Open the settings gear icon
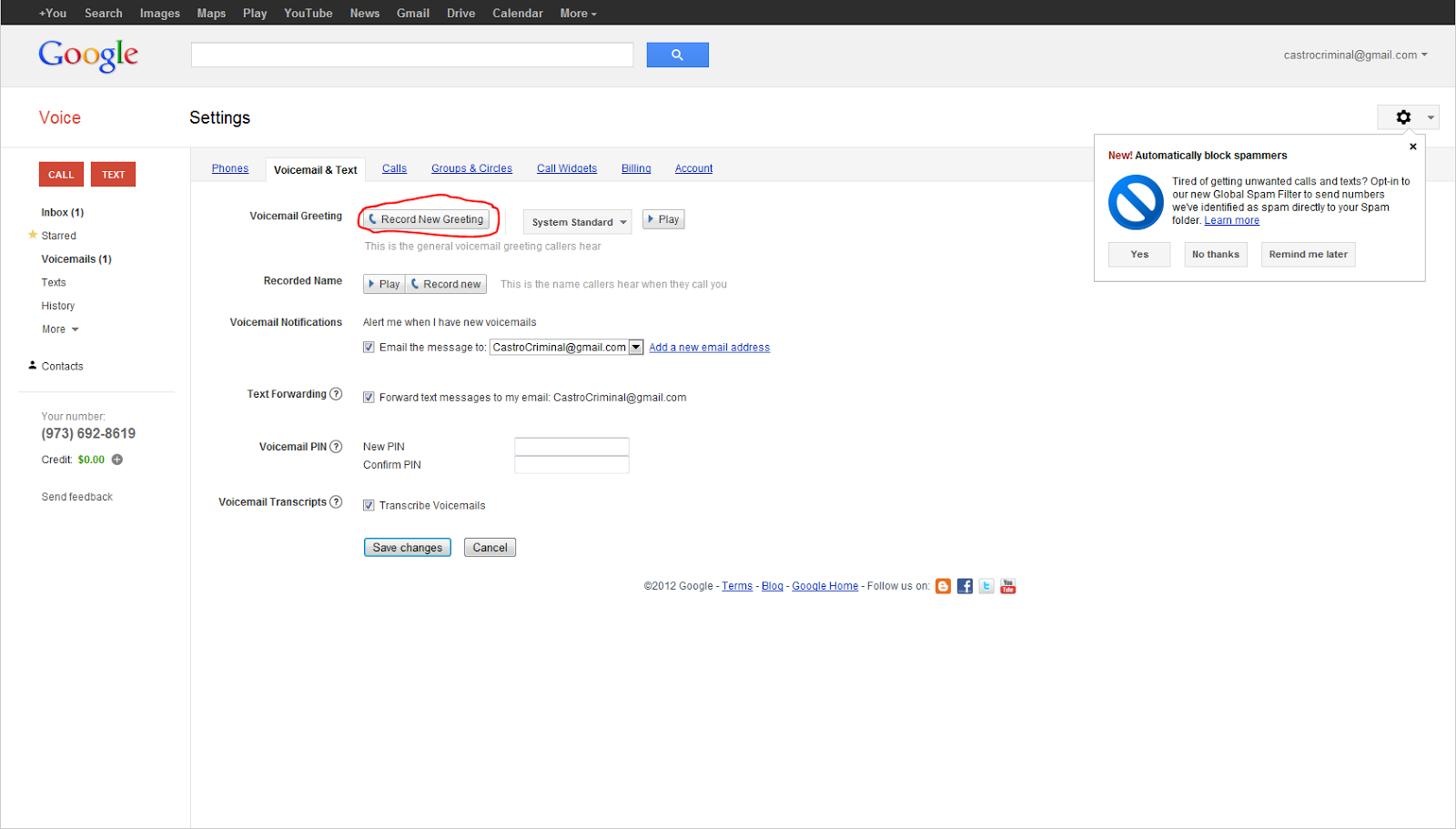Viewport: 1456px width, 829px height. tap(1403, 117)
